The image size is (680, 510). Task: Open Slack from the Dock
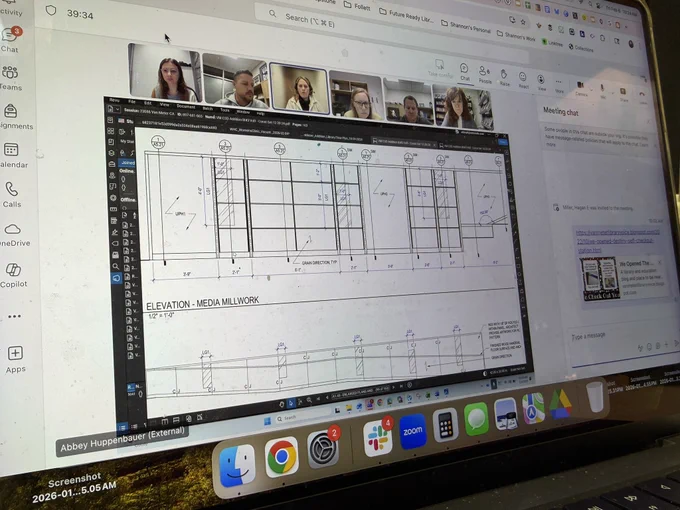(378, 438)
